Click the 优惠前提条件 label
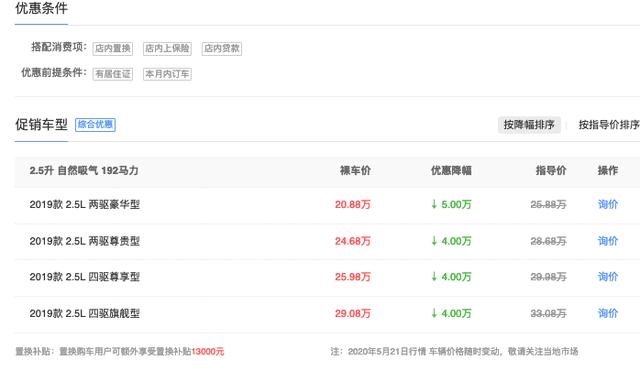The width and height of the screenshot is (640, 371). point(54,73)
